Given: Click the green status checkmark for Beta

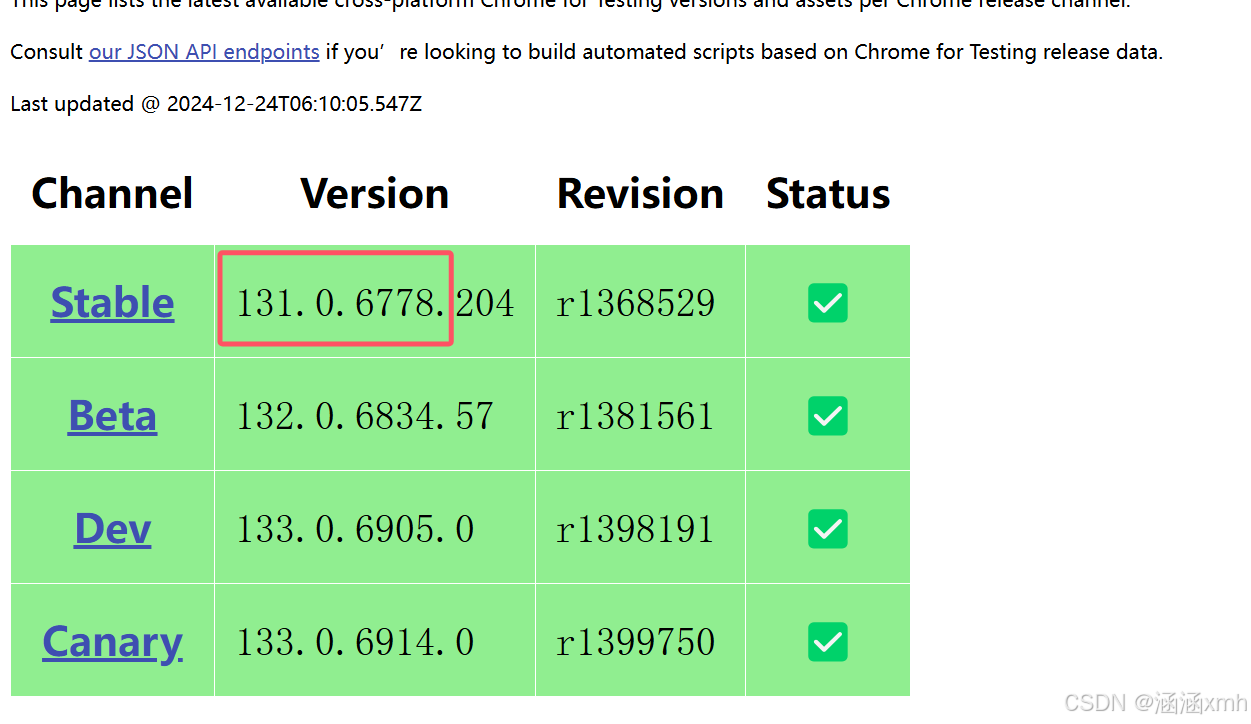Looking at the screenshot, I should 828,416.
